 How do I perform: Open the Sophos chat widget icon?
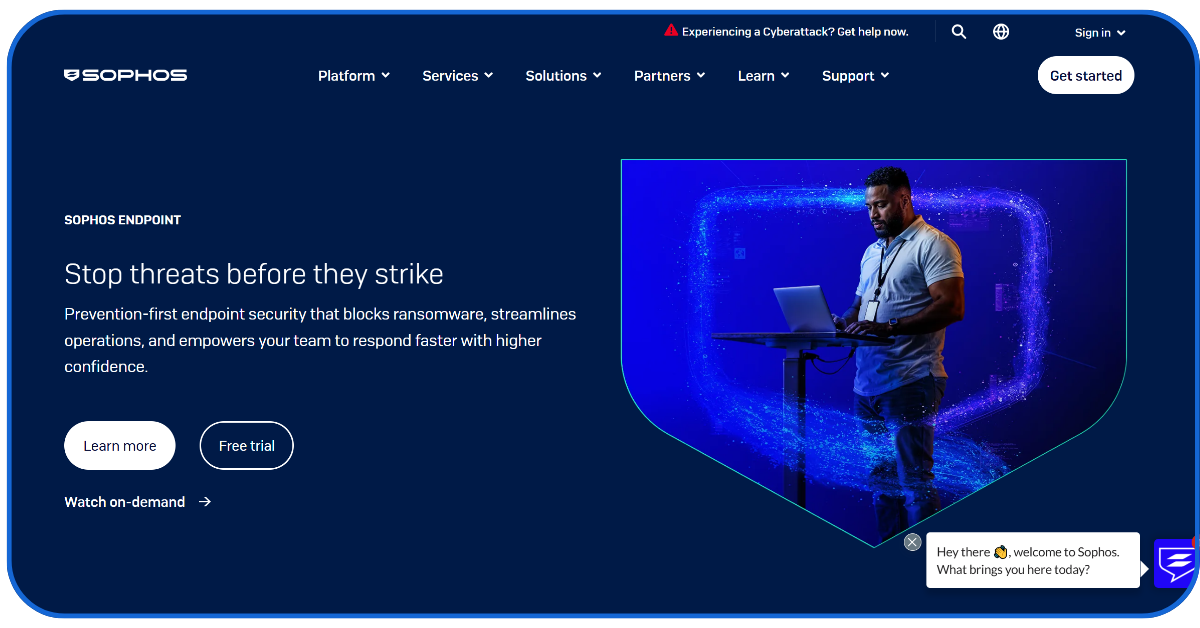coord(1175,563)
